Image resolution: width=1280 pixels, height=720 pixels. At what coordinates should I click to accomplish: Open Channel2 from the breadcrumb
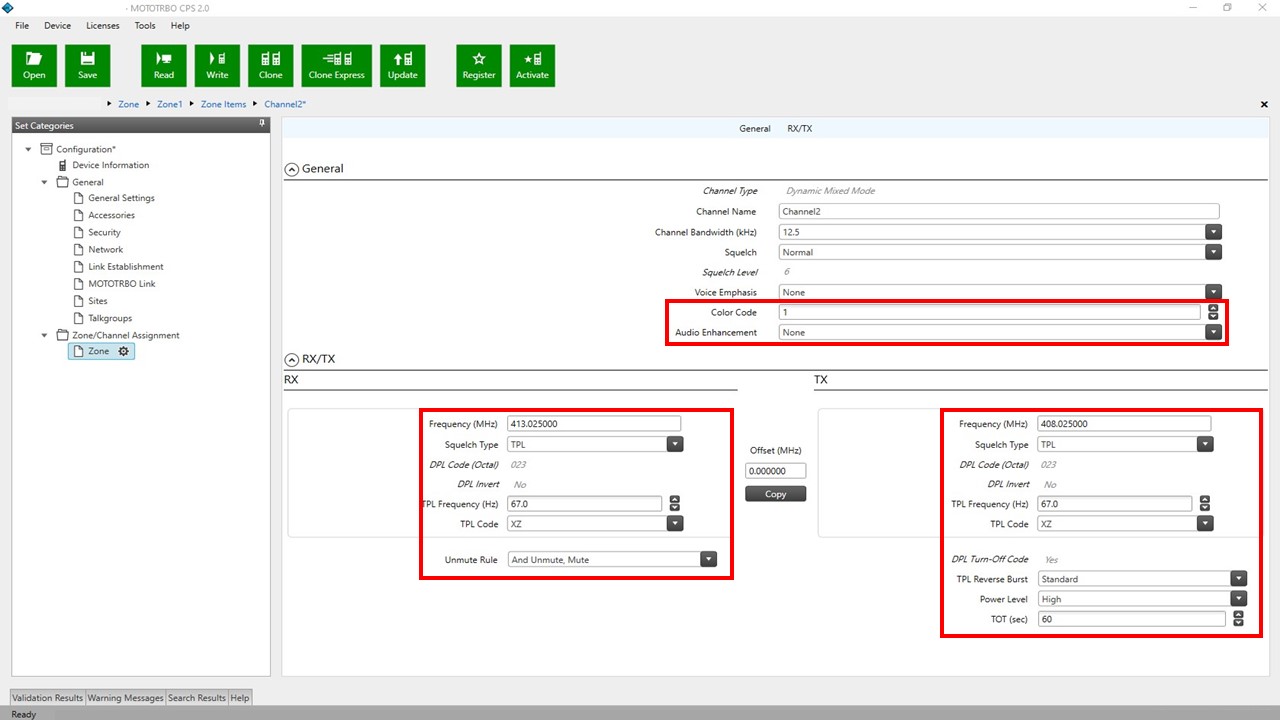point(284,103)
